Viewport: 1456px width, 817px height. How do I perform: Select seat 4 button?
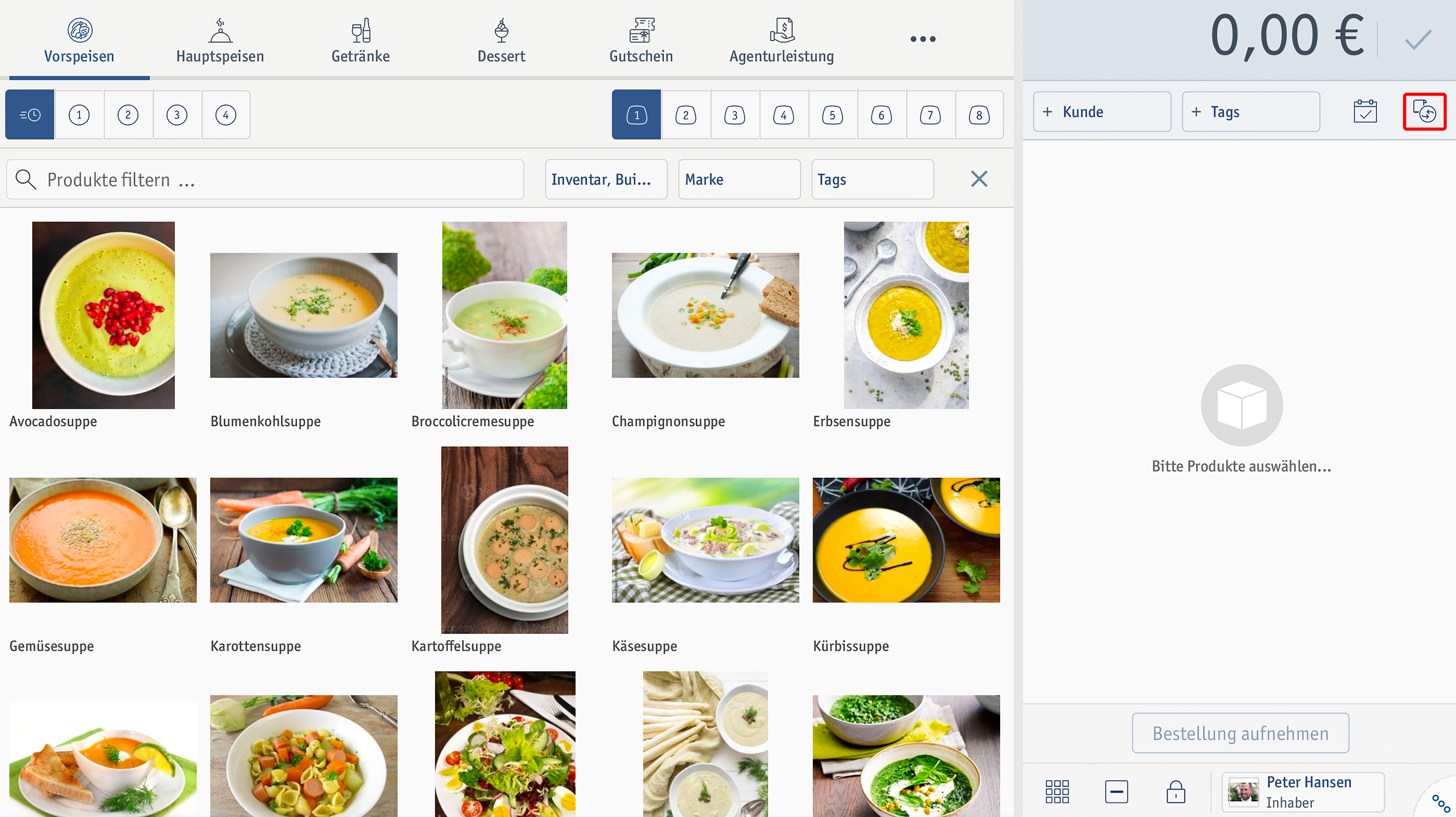click(x=783, y=115)
